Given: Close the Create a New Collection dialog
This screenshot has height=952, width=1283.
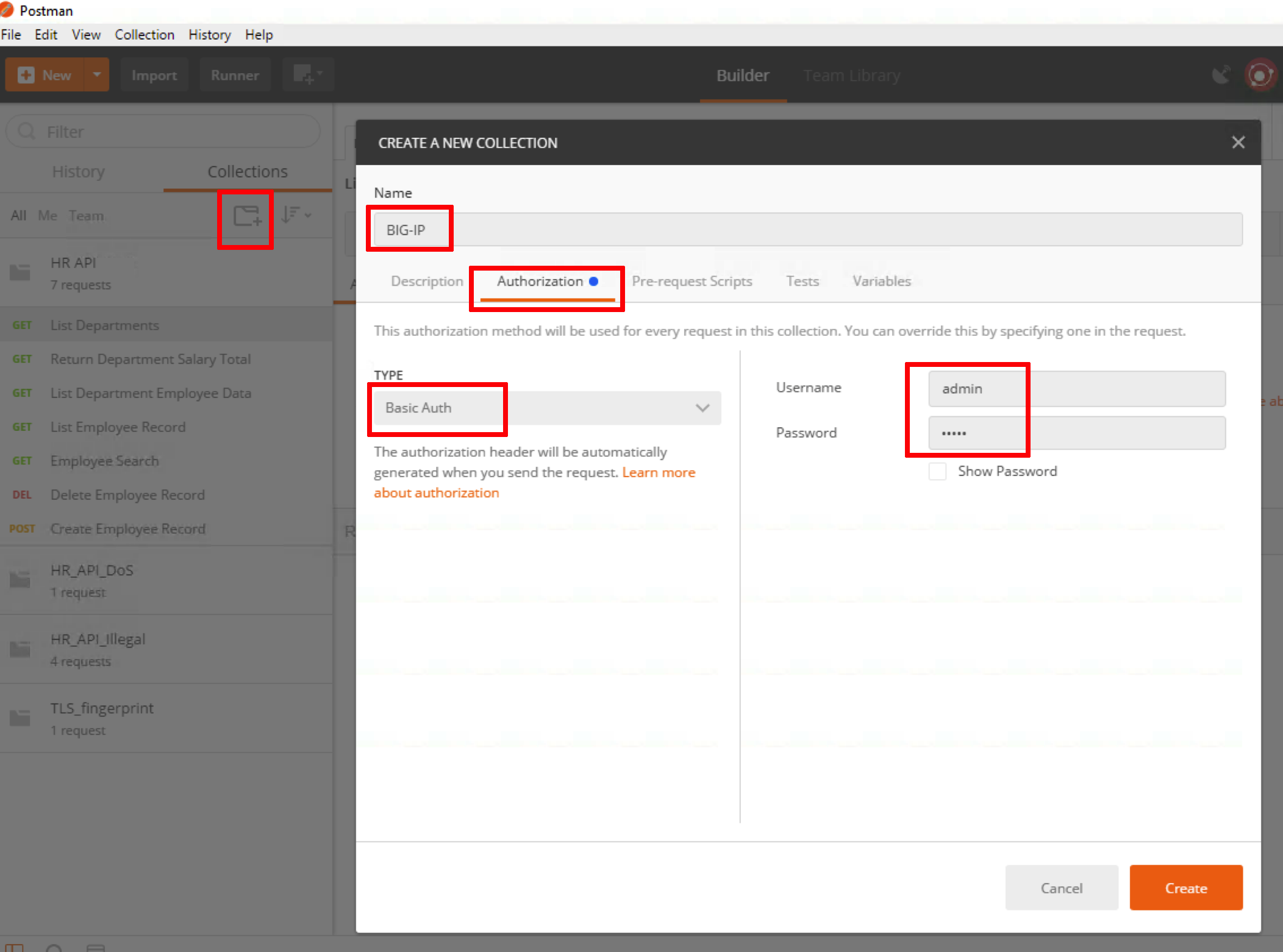Looking at the screenshot, I should click(x=1238, y=143).
